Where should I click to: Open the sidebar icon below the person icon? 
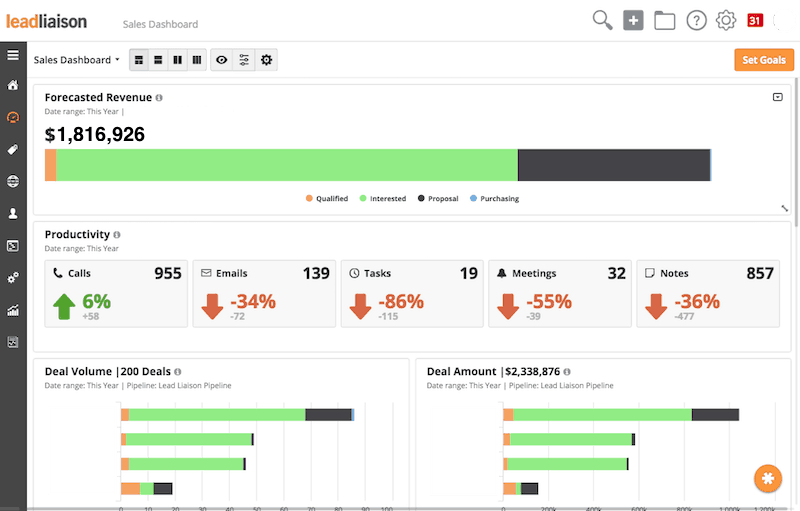point(13,246)
